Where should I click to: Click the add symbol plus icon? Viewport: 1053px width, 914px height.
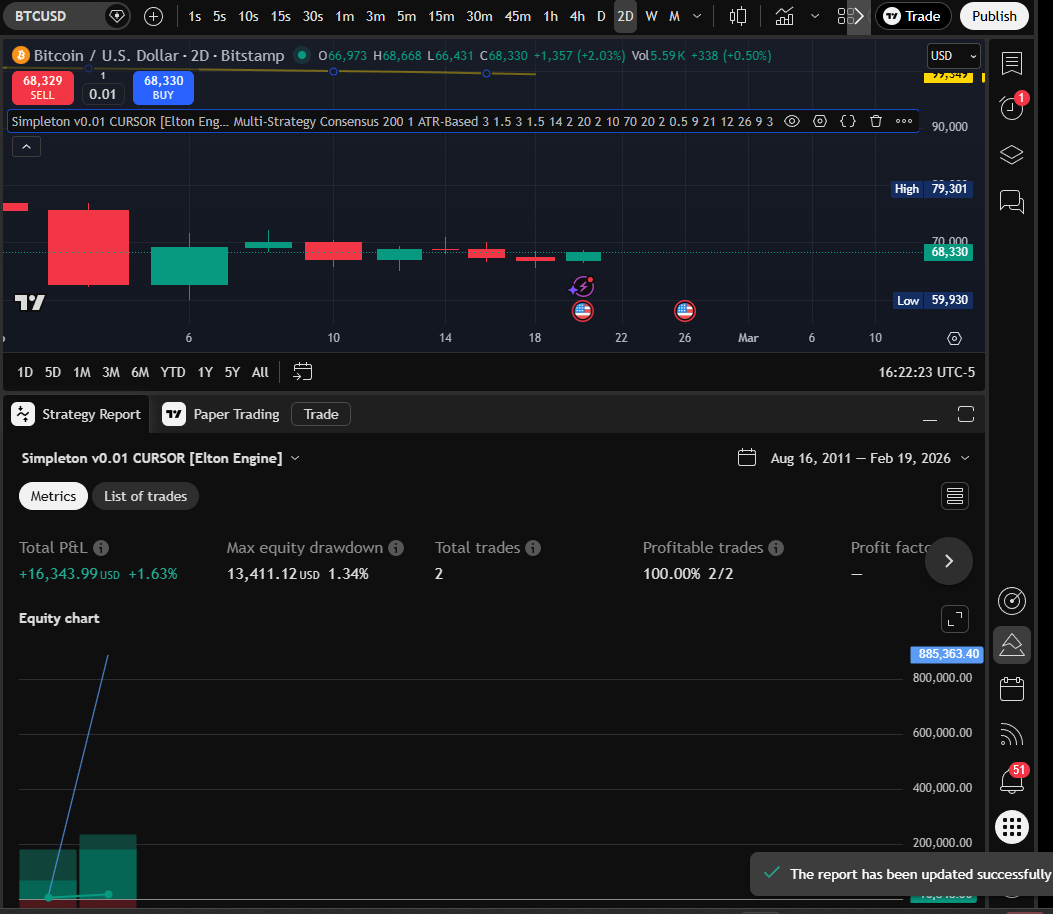(x=153, y=16)
